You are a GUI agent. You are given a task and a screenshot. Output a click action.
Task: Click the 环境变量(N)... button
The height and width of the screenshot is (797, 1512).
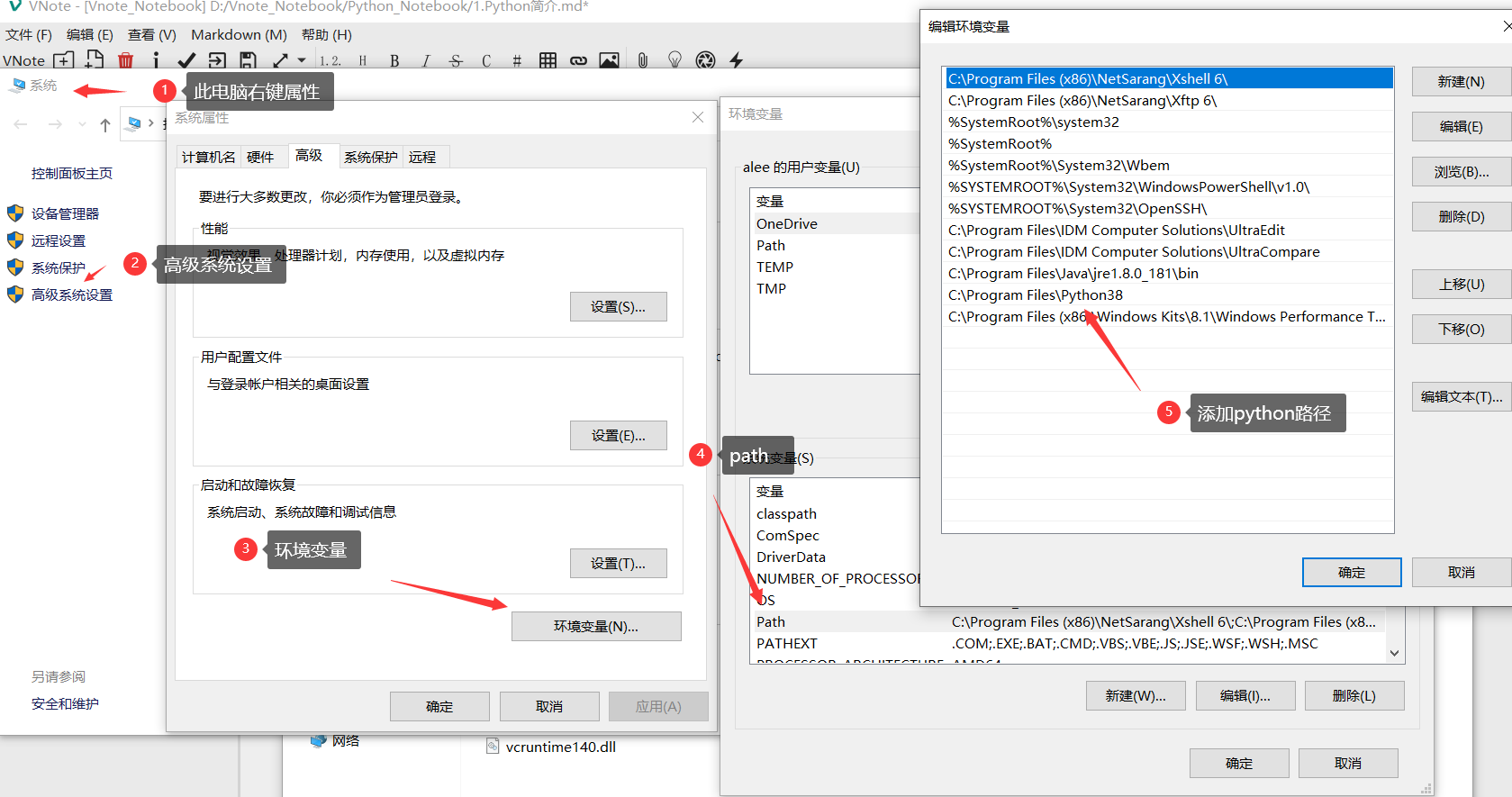tap(596, 627)
